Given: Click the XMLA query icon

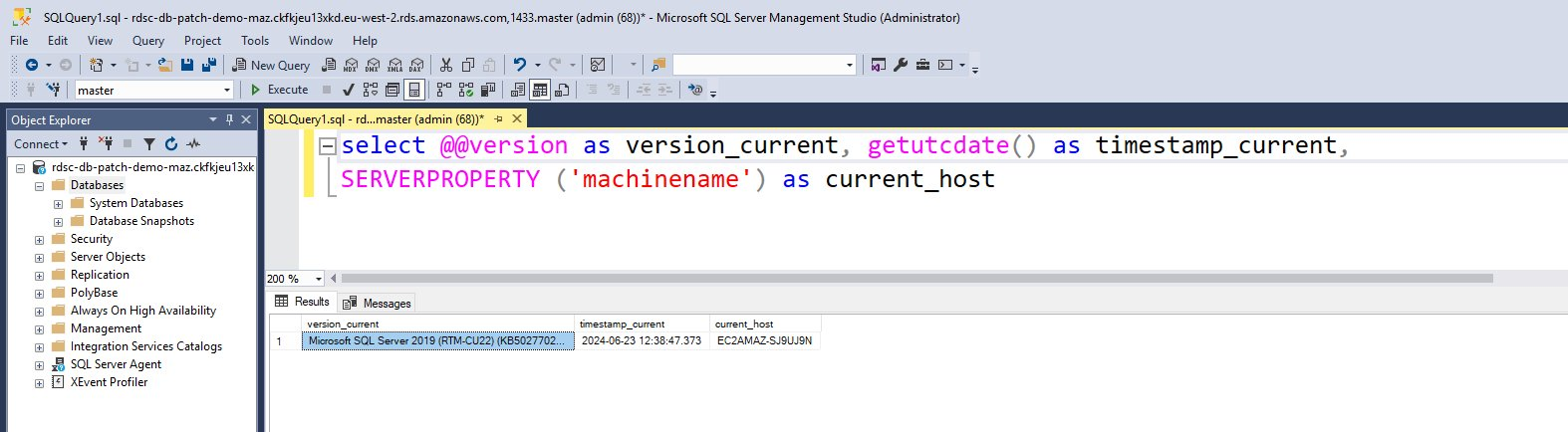Looking at the screenshot, I should [x=394, y=65].
